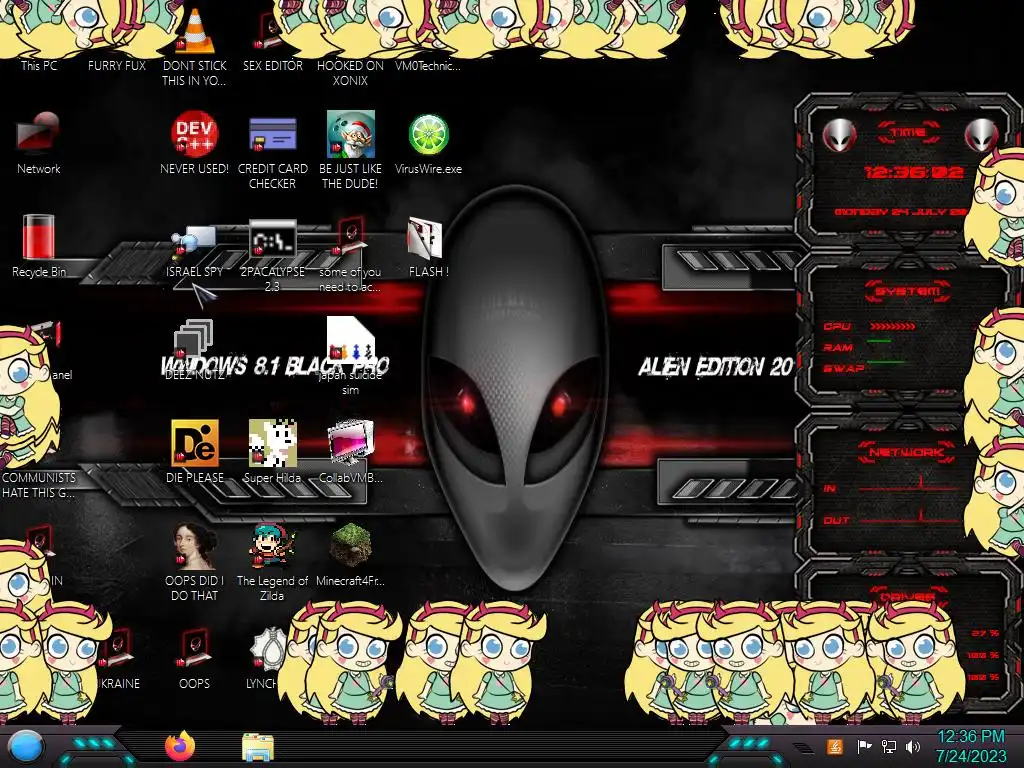The width and height of the screenshot is (1024, 768).
Task: Click the RAM usage bar in widget
Action: pos(879,341)
